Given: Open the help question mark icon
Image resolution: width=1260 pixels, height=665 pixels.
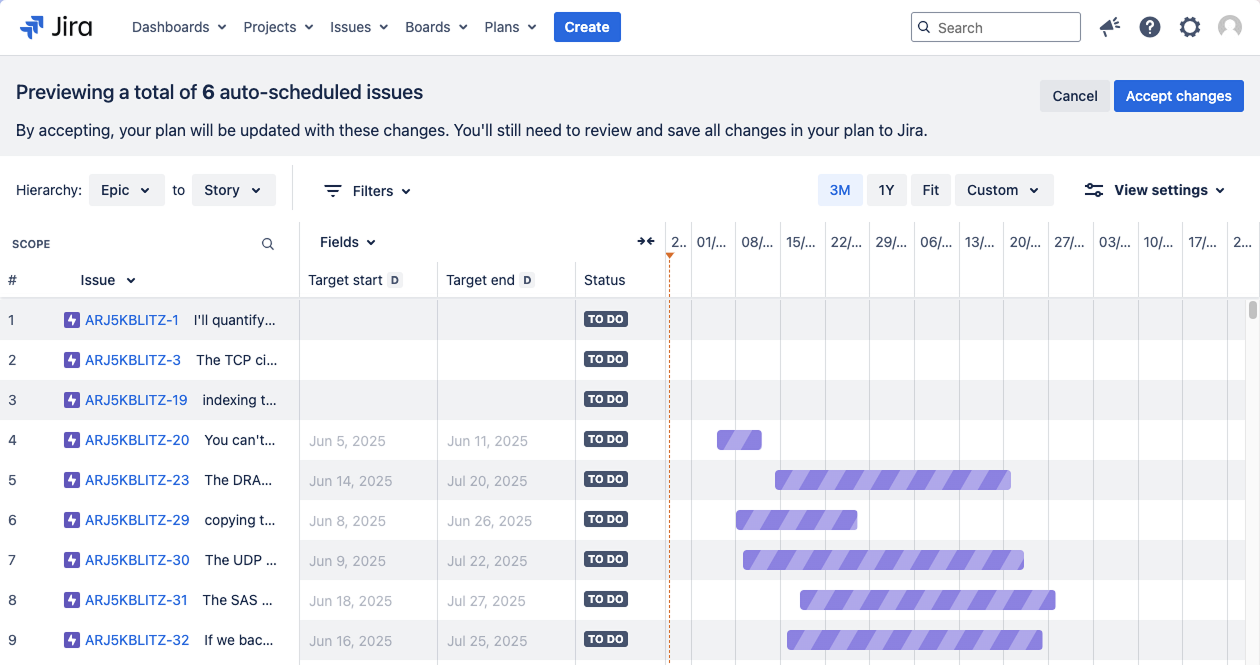Looking at the screenshot, I should 1150,27.
